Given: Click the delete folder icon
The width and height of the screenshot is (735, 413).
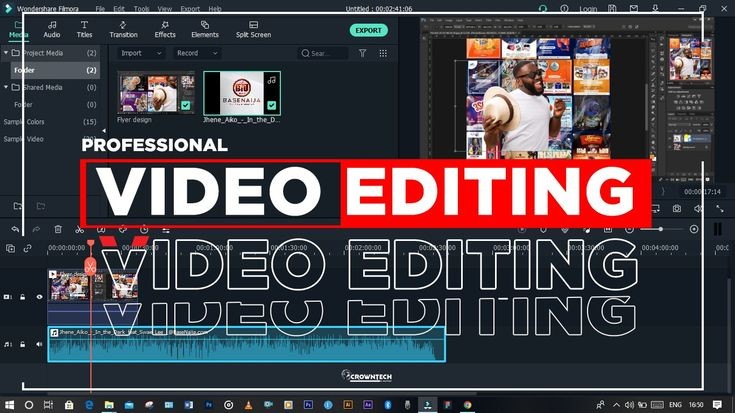Looking at the screenshot, I should [41, 206].
